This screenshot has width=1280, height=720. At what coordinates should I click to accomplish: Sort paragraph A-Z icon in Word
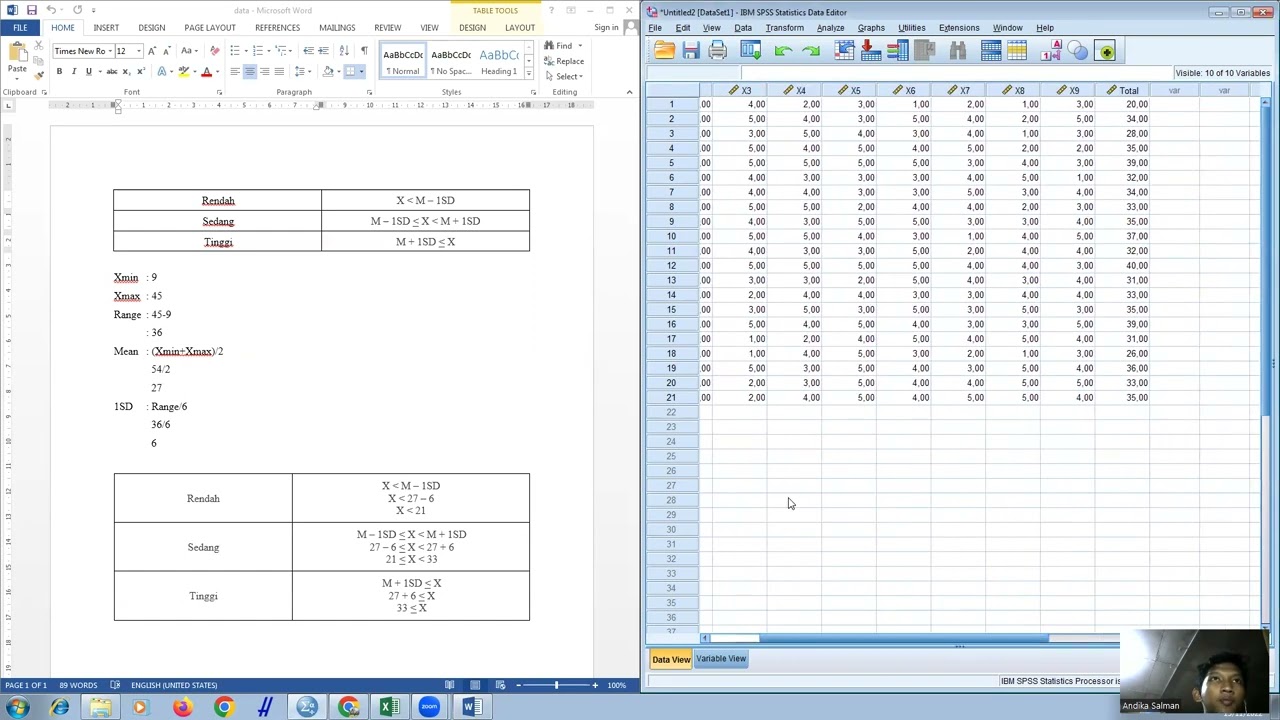point(344,51)
